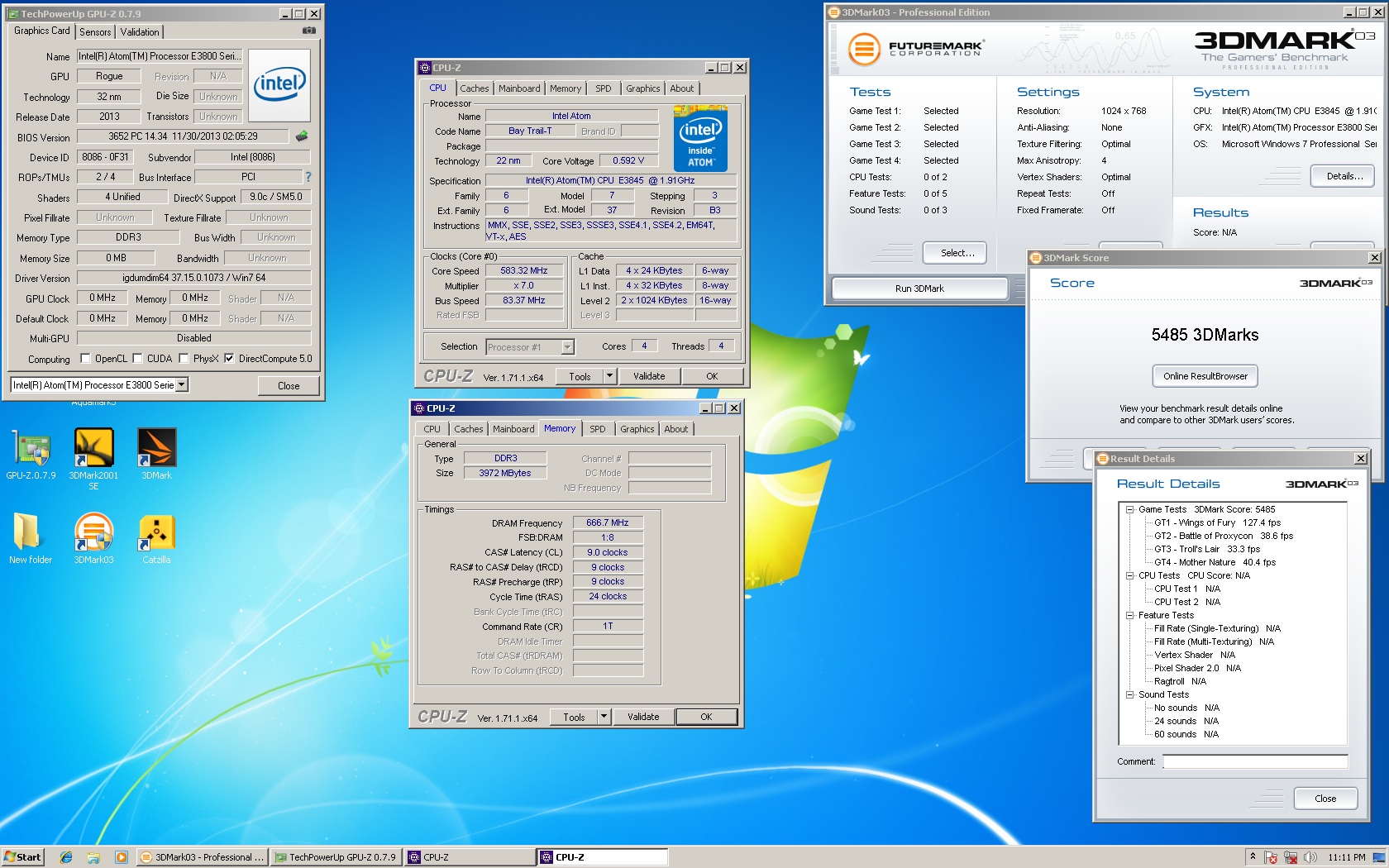Viewport: 1389px width, 868px height.
Task: Click Driver Version field in GPU-Z
Action: [x=193, y=278]
